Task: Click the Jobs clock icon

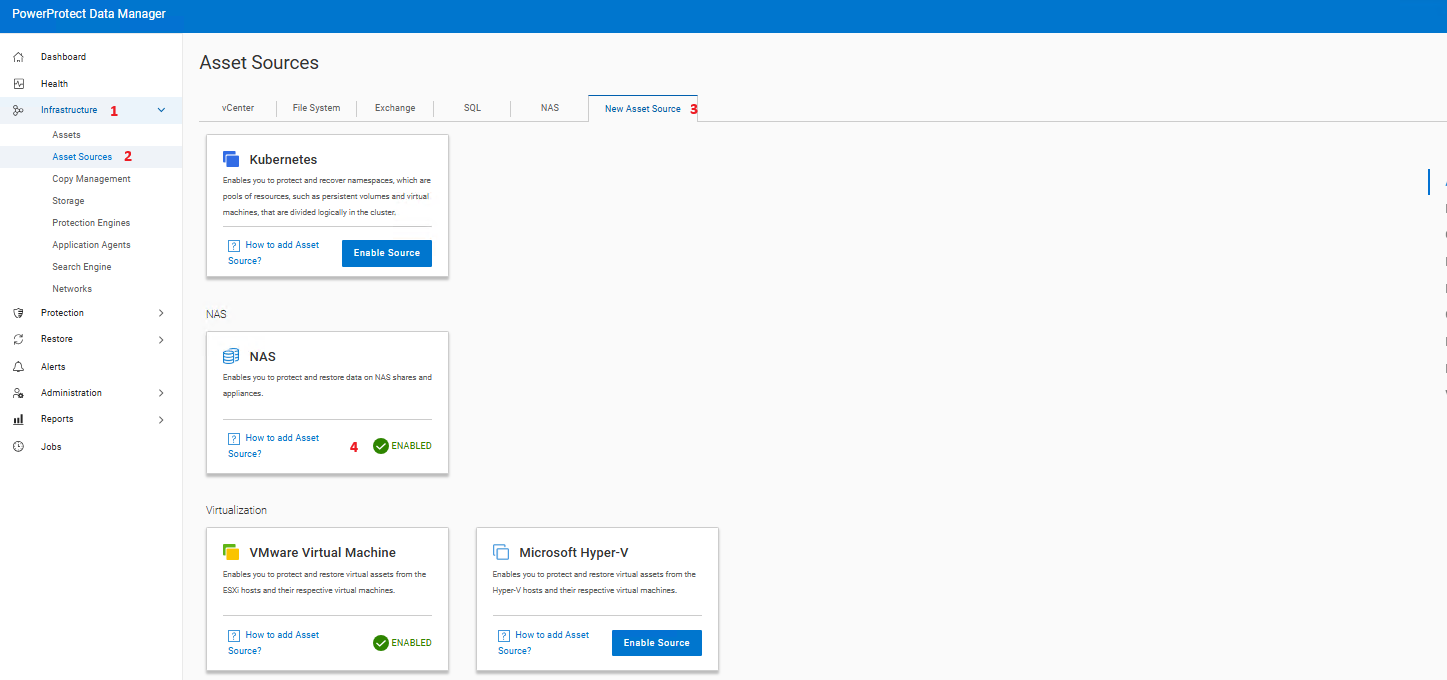Action: (17, 446)
